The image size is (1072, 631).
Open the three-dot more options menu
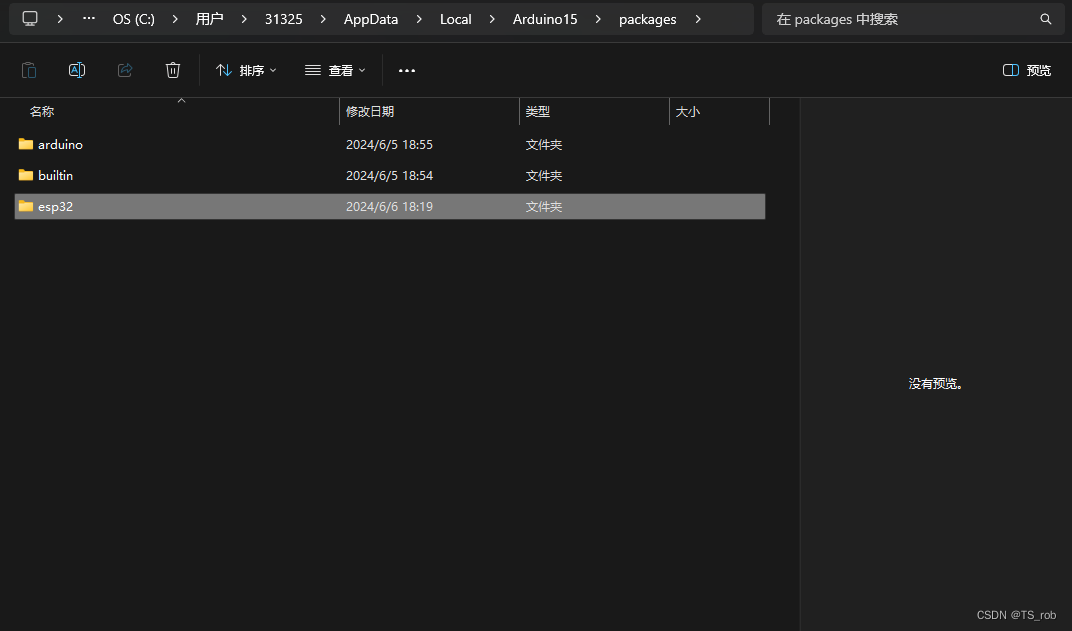tap(407, 70)
